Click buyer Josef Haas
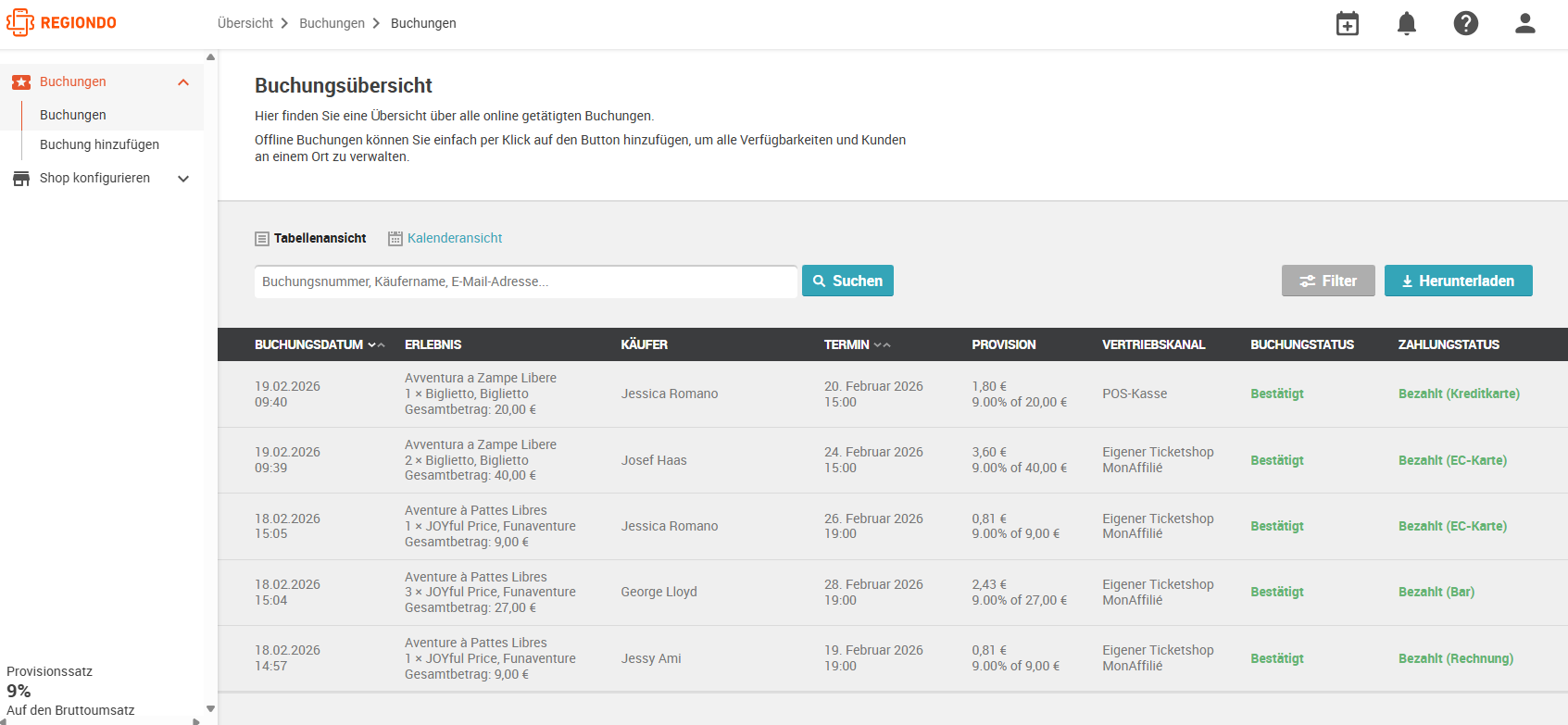The image size is (1568, 725). [x=654, y=460]
